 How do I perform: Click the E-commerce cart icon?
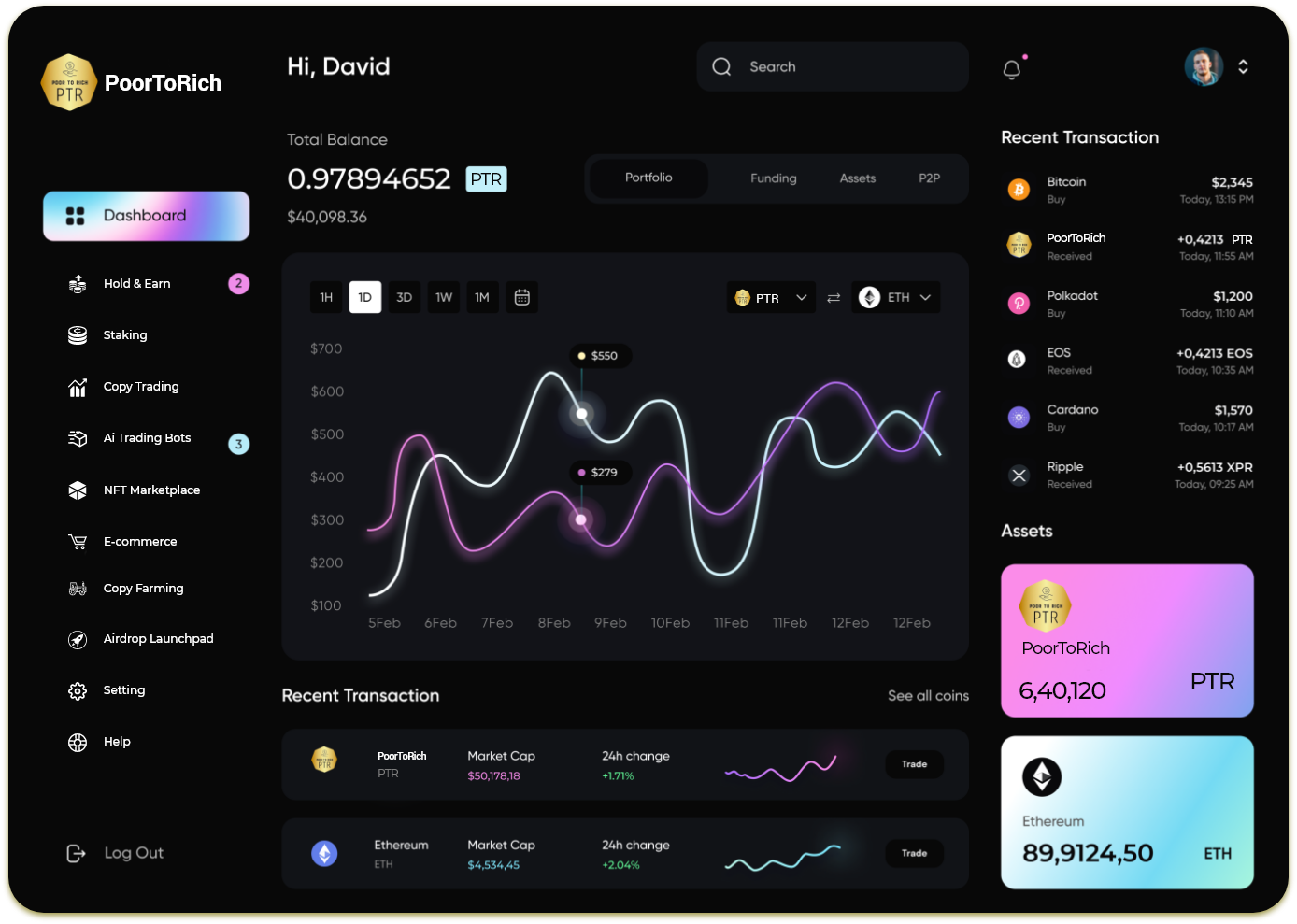click(78, 542)
